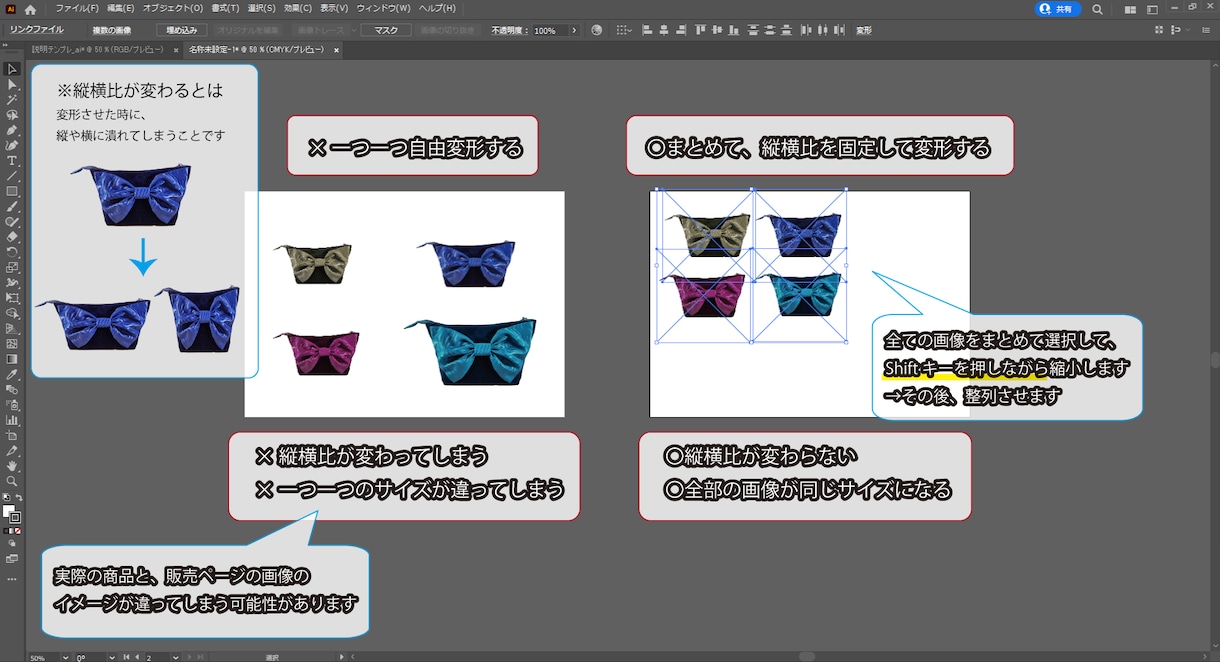
Task: Select the Selection tool arrow
Action: coord(12,69)
